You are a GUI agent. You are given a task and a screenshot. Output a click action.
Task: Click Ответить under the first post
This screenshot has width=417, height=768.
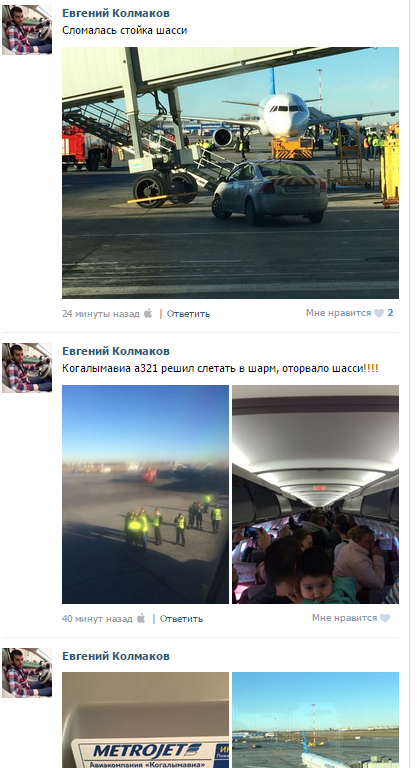point(188,313)
